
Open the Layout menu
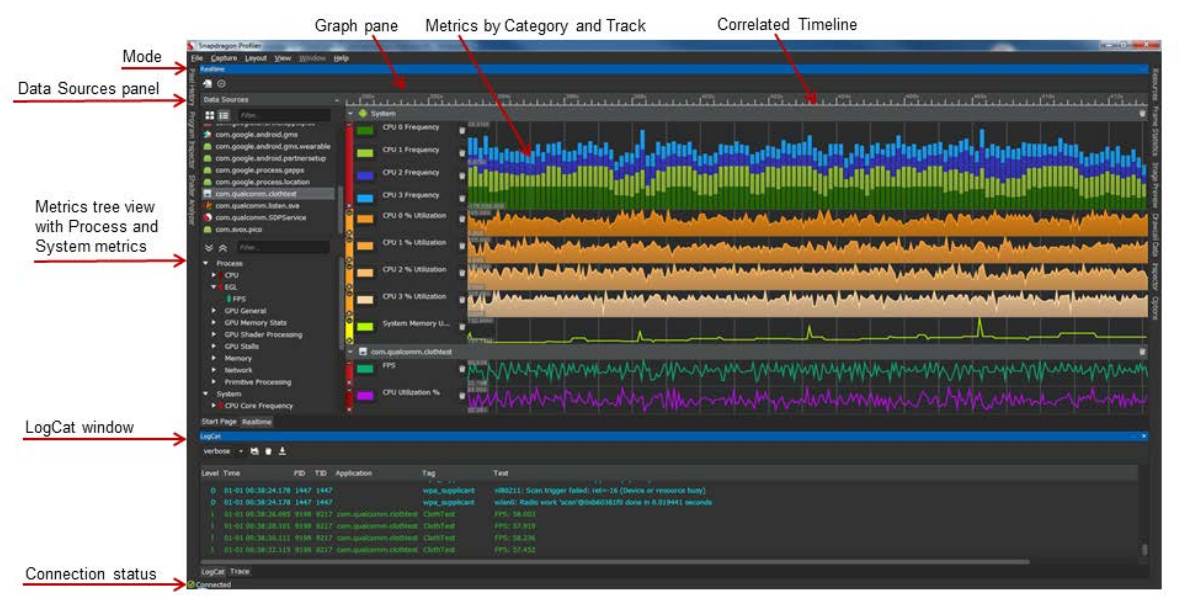point(256,58)
